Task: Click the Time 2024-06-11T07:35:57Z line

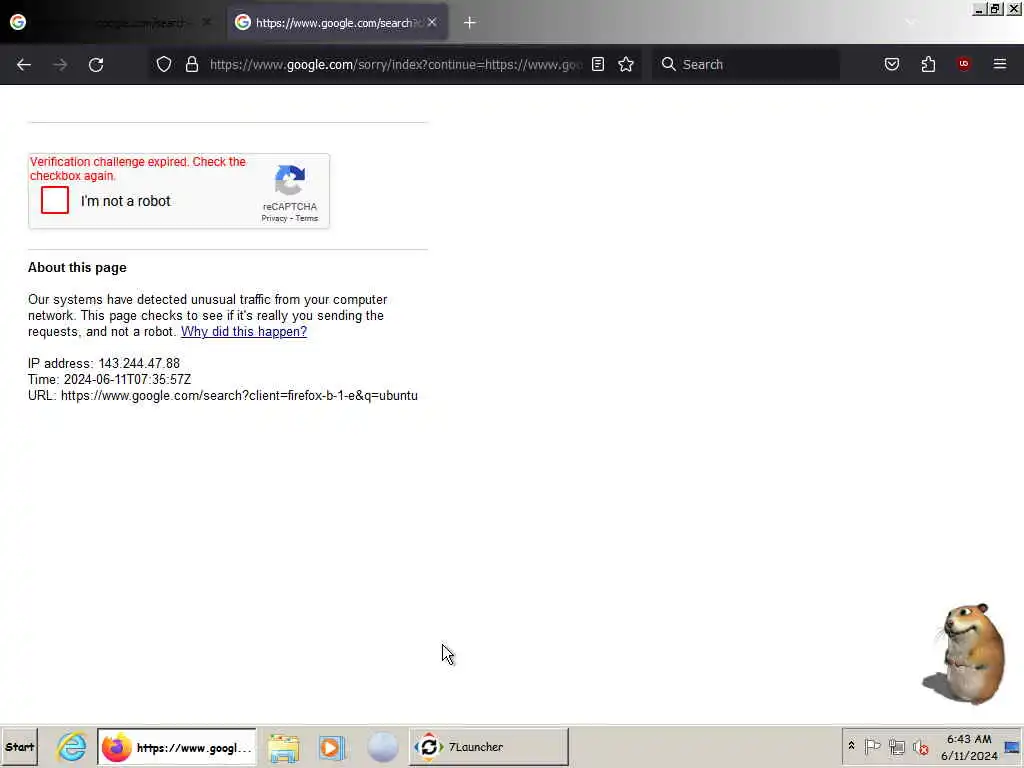Action: coord(109,379)
